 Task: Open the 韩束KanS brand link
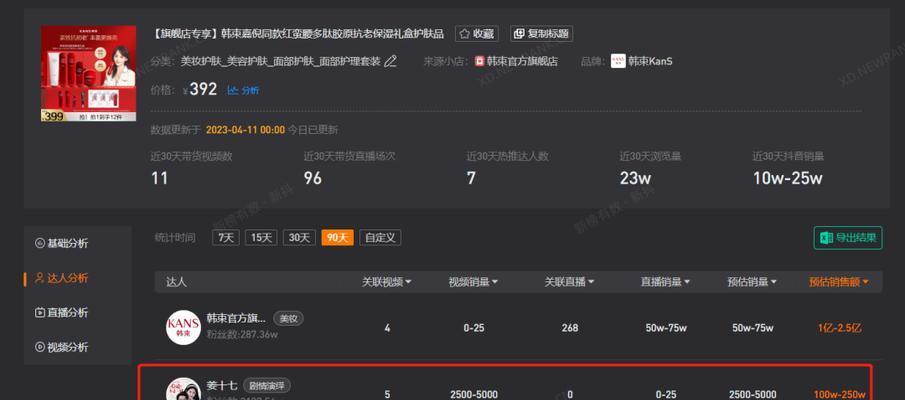[x=650, y=61]
